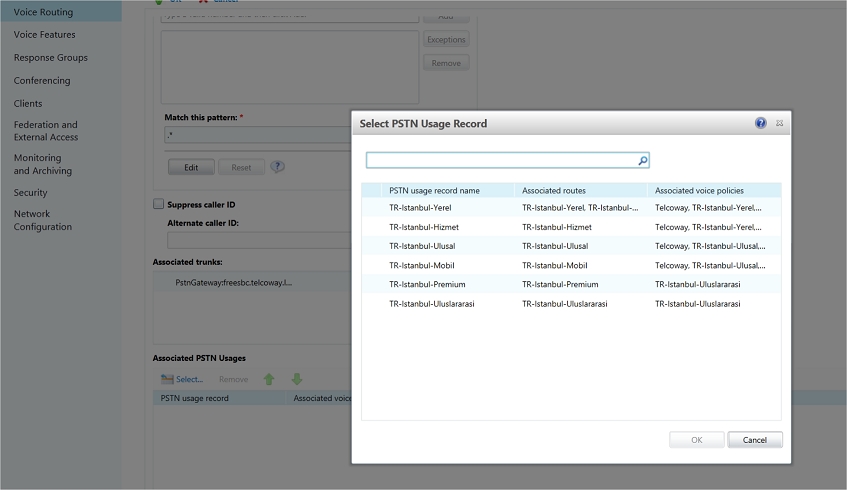
Task: Click the search magnifier icon in dialog
Action: point(643,160)
